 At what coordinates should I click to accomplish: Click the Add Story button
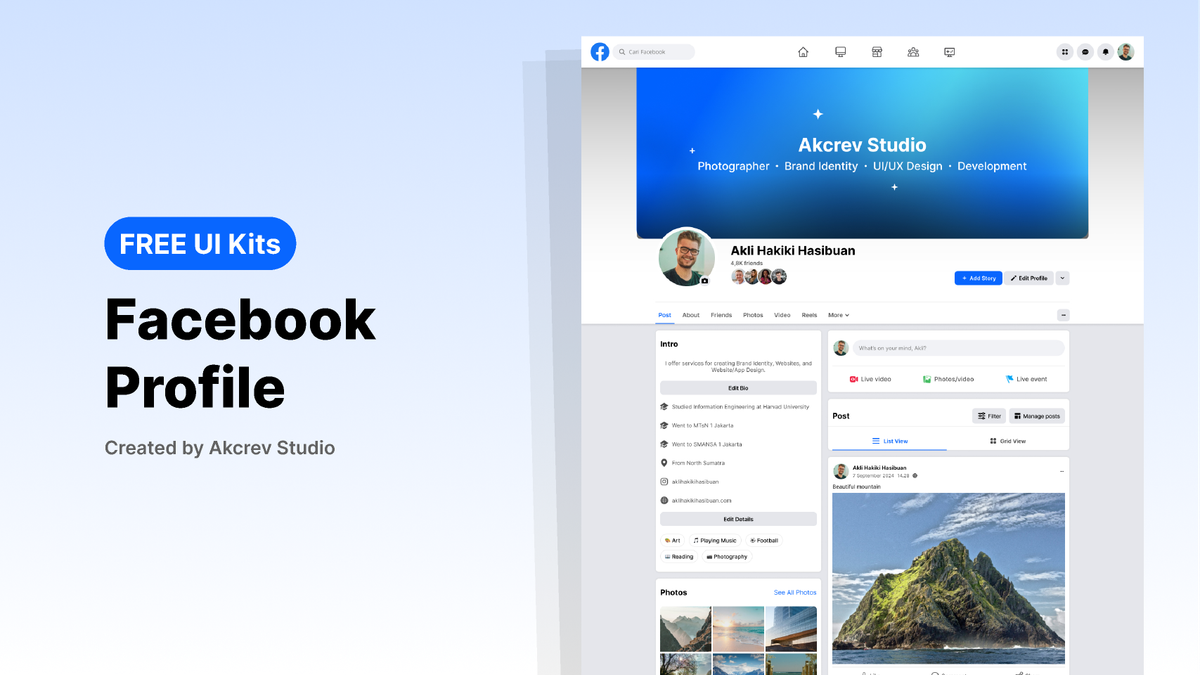click(978, 278)
